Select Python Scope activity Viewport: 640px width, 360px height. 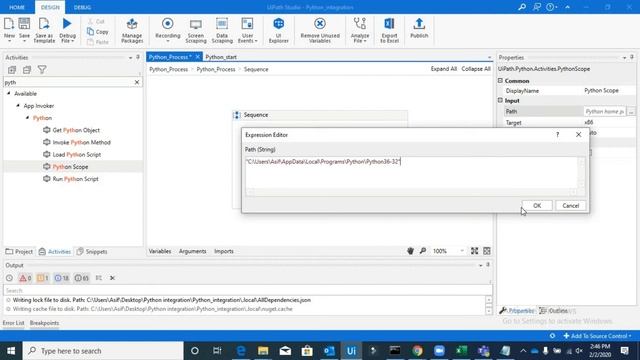click(70, 167)
